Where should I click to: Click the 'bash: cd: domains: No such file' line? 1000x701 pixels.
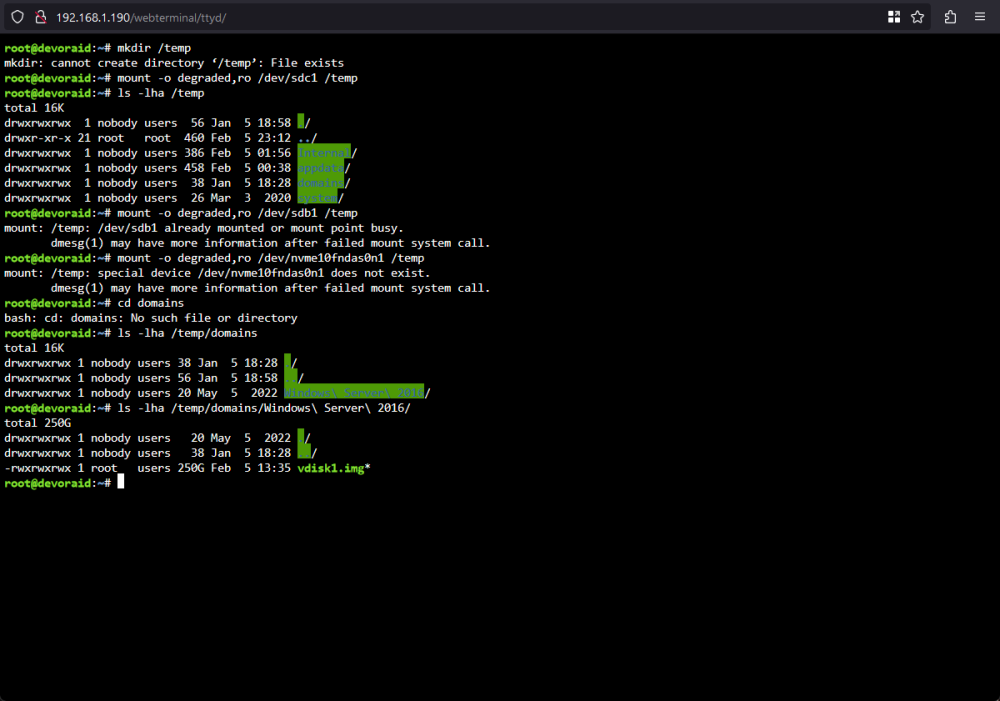(151, 318)
